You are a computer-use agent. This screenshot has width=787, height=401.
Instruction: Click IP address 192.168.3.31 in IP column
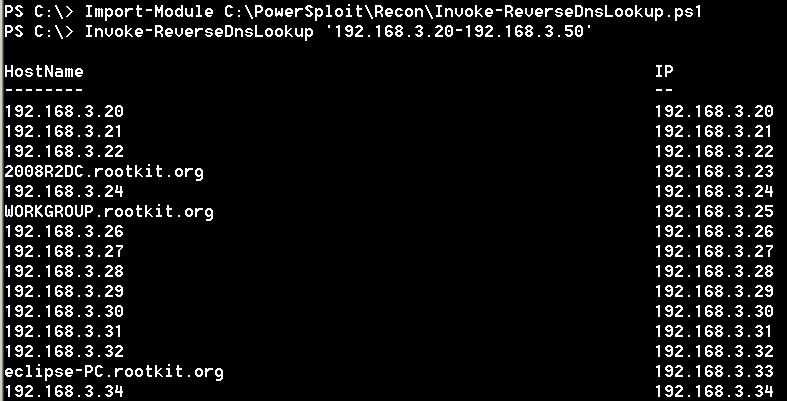pos(713,332)
